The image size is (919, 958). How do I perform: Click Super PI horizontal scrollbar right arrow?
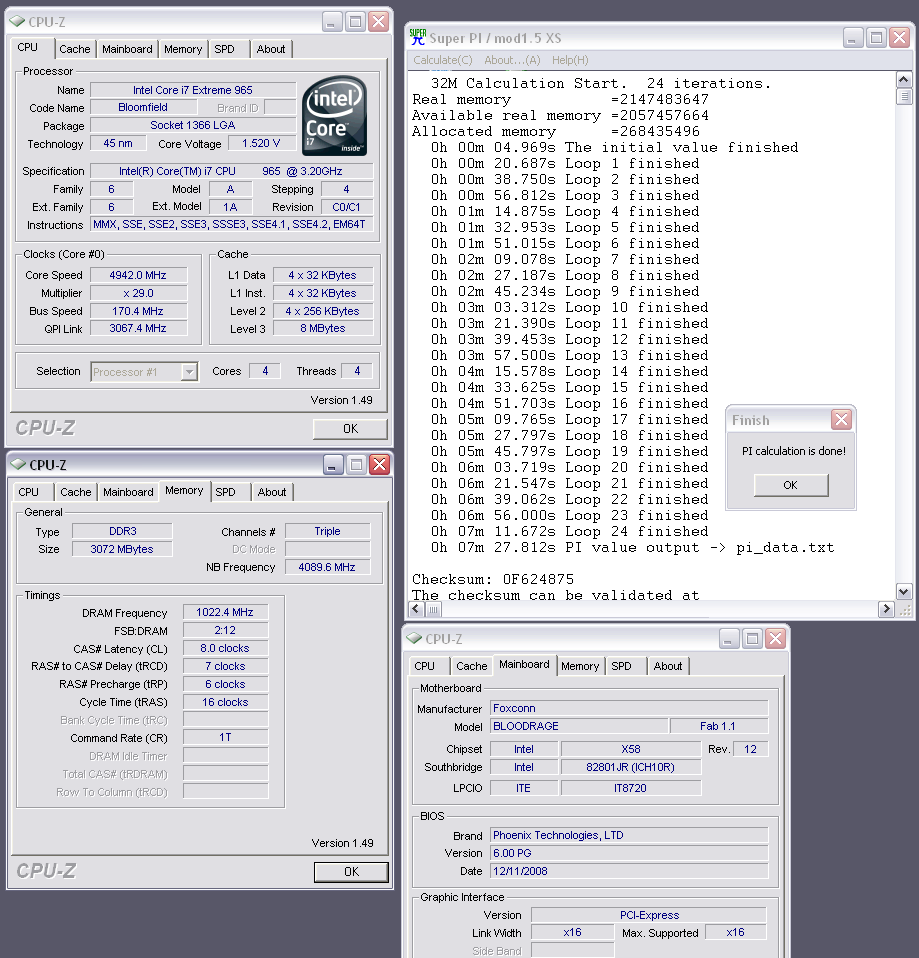(x=886, y=609)
